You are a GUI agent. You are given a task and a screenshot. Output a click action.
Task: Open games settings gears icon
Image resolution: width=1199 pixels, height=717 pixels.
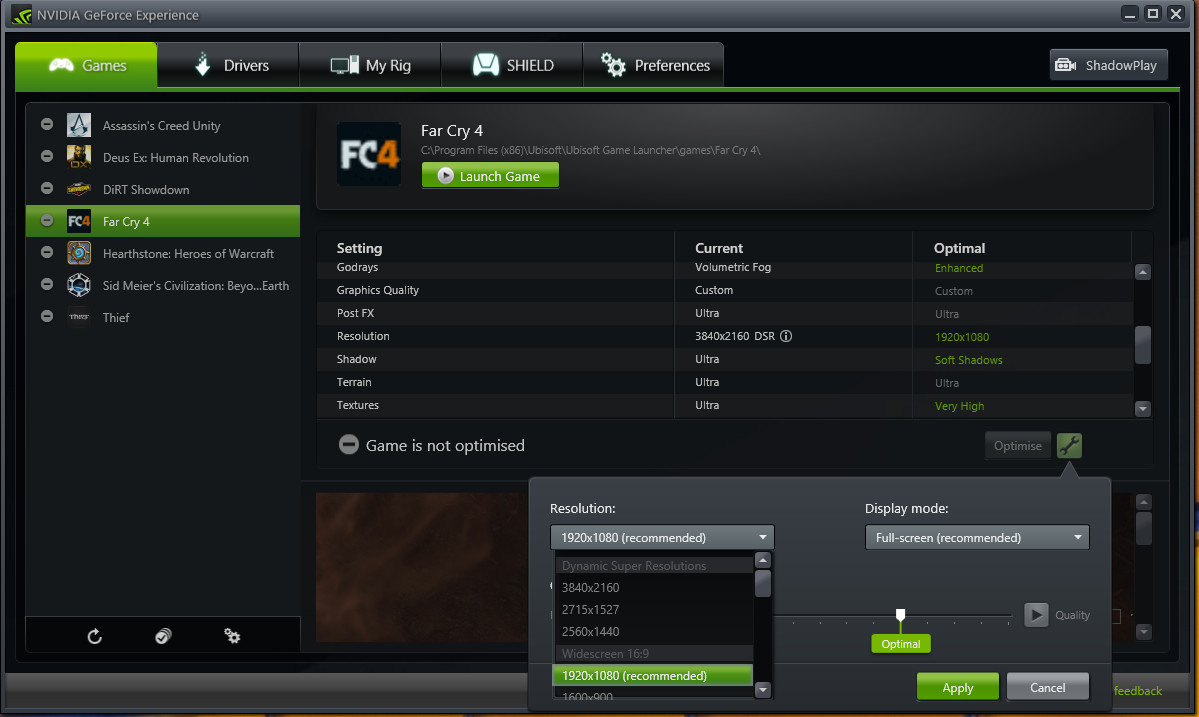click(232, 636)
